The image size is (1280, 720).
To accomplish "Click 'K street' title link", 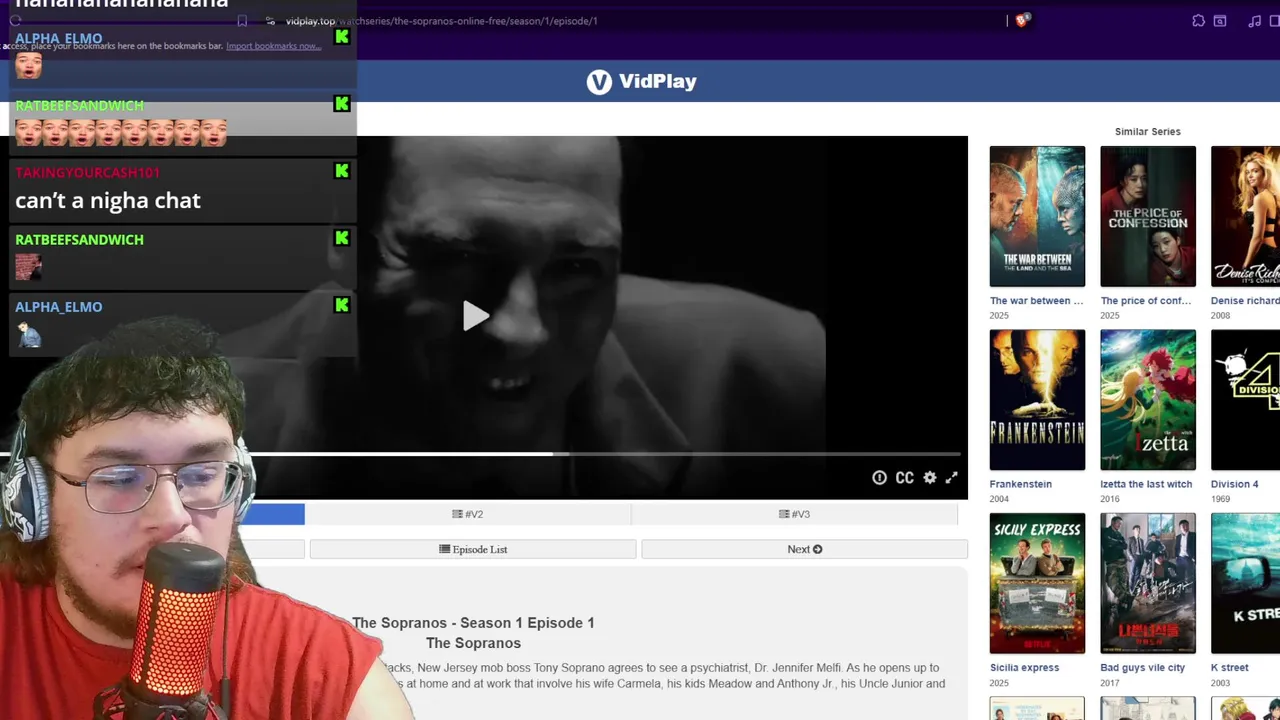I will (1230, 668).
